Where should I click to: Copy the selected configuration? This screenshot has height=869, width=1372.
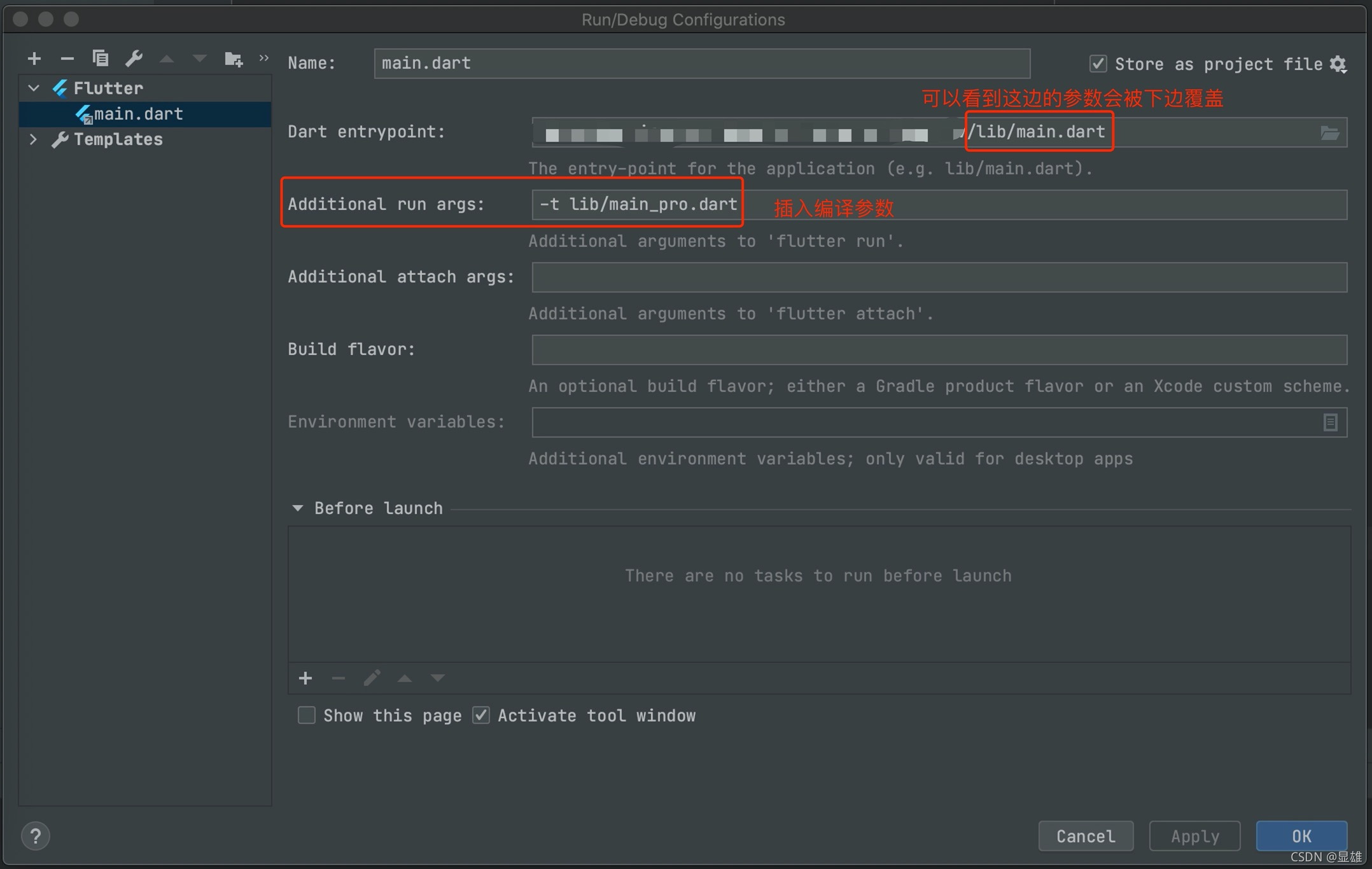click(101, 59)
